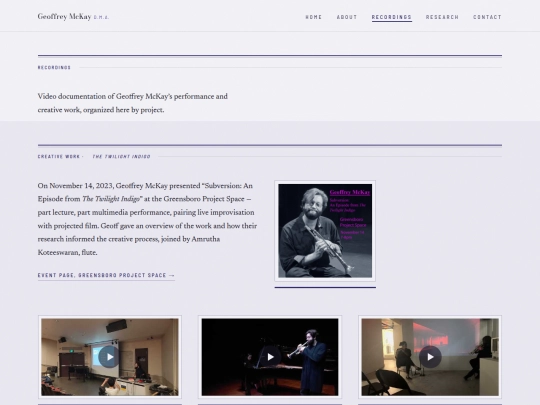Go to the About nav link
The image size is (540, 405).
coord(347,17)
